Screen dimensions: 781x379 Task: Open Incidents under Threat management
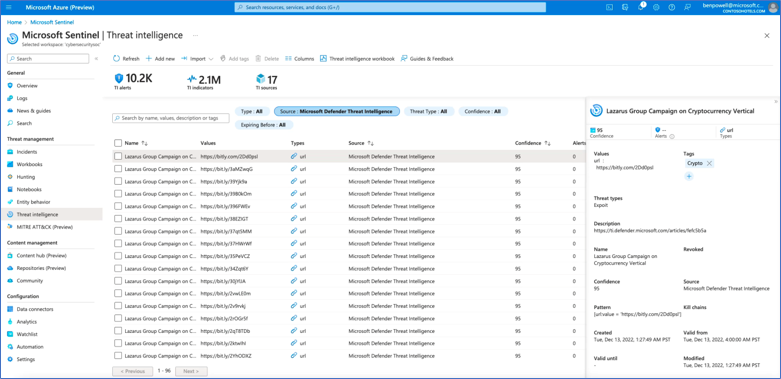point(26,152)
